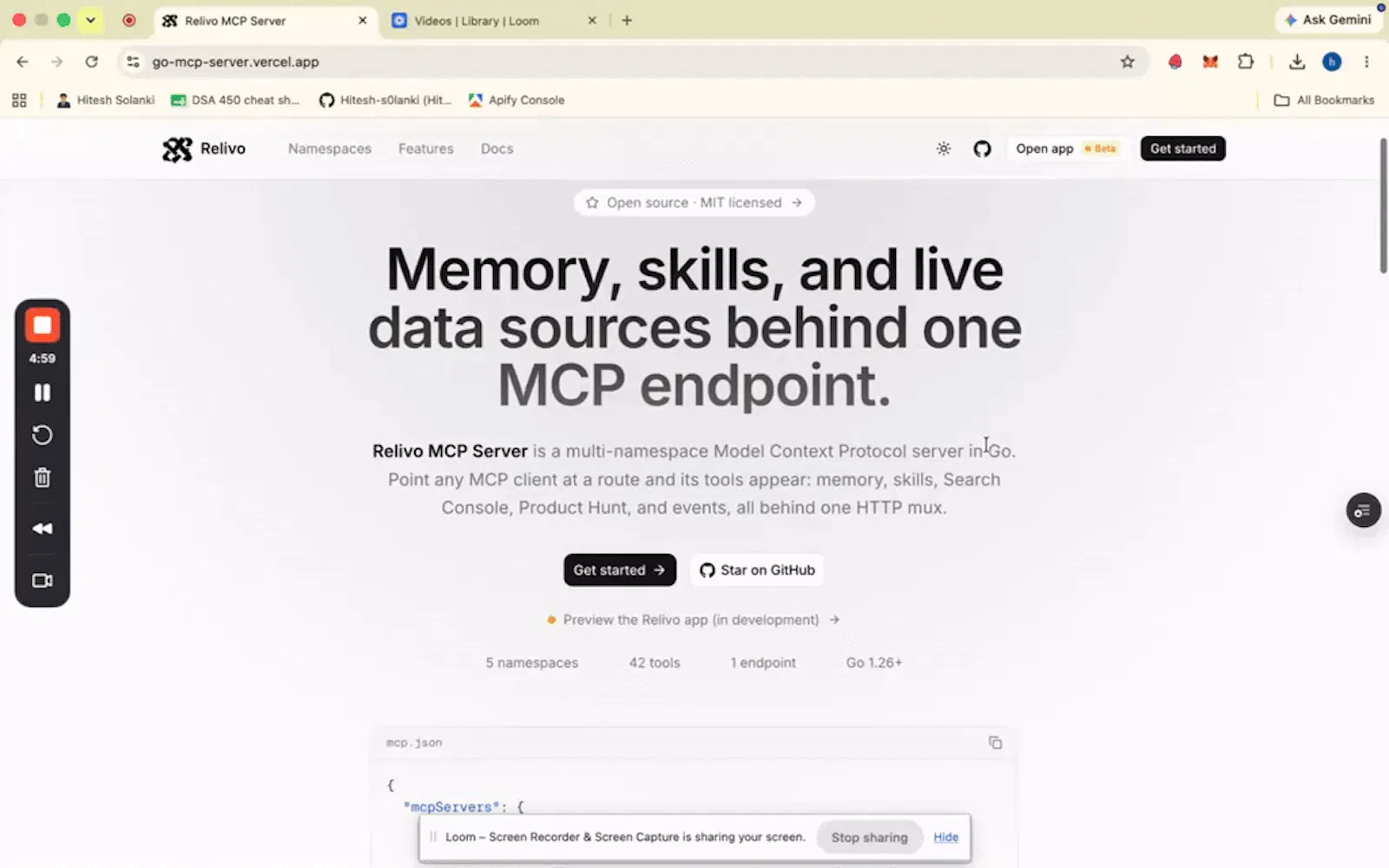Open All Bookmarks folder
1389x868 pixels.
pos(1324,100)
